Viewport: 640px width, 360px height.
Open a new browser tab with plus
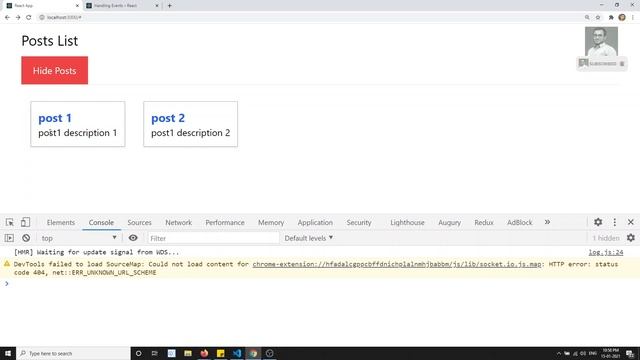click(x=169, y=6)
